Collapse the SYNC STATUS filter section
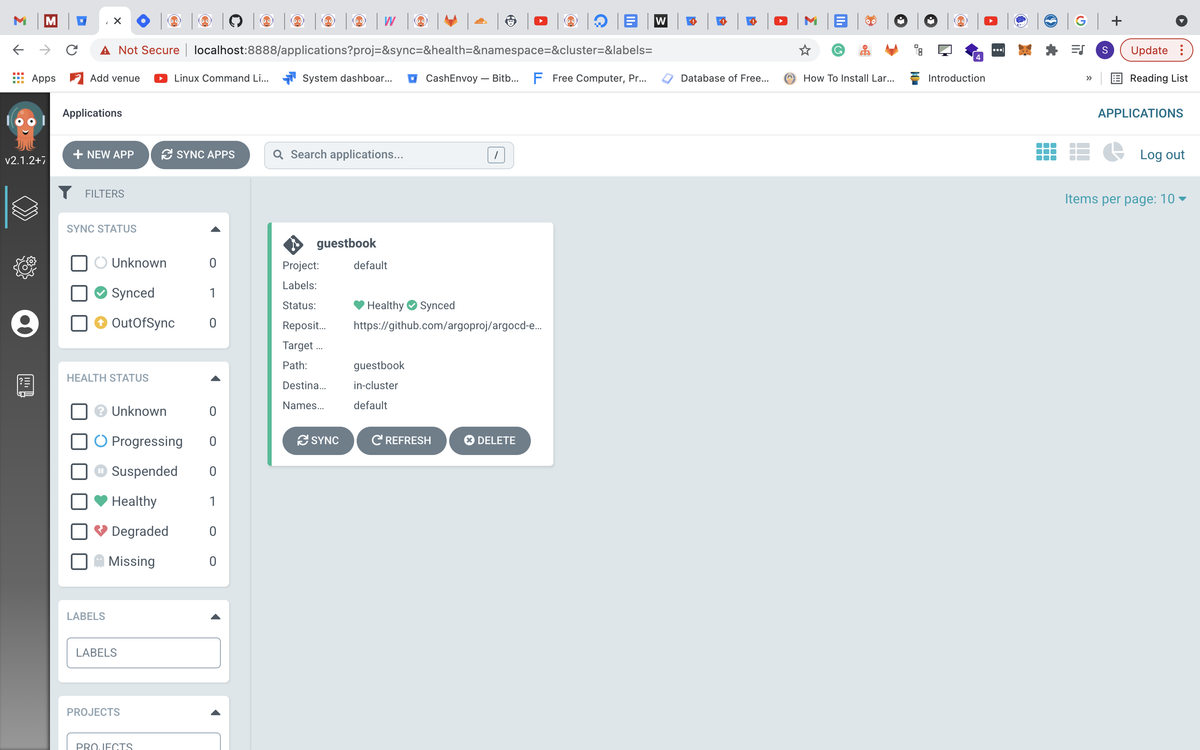Viewport: 1200px width, 750px height. click(214, 228)
